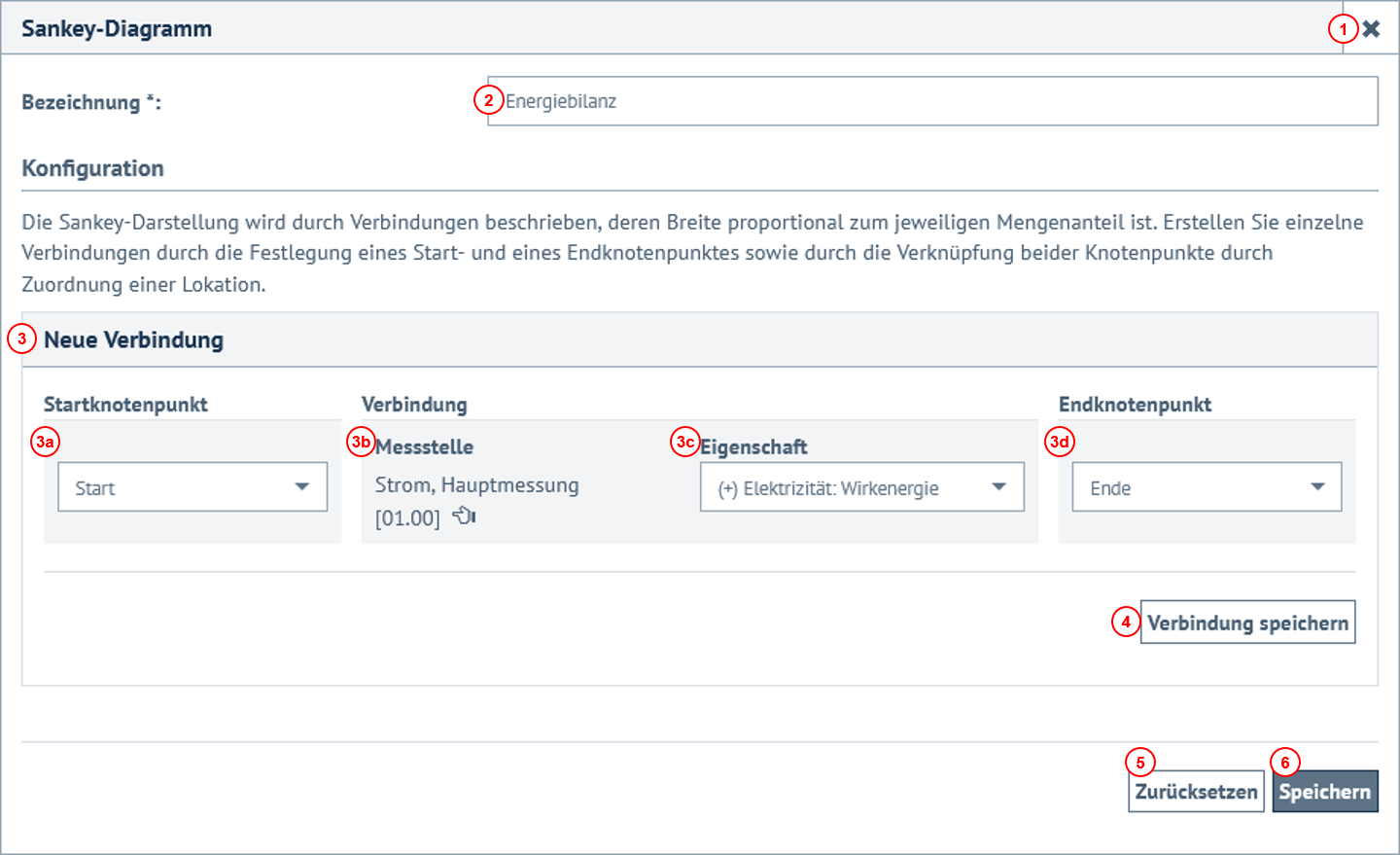Image resolution: width=1400 pixels, height=855 pixels.
Task: Click the Verbindung column header
Action: (x=413, y=404)
